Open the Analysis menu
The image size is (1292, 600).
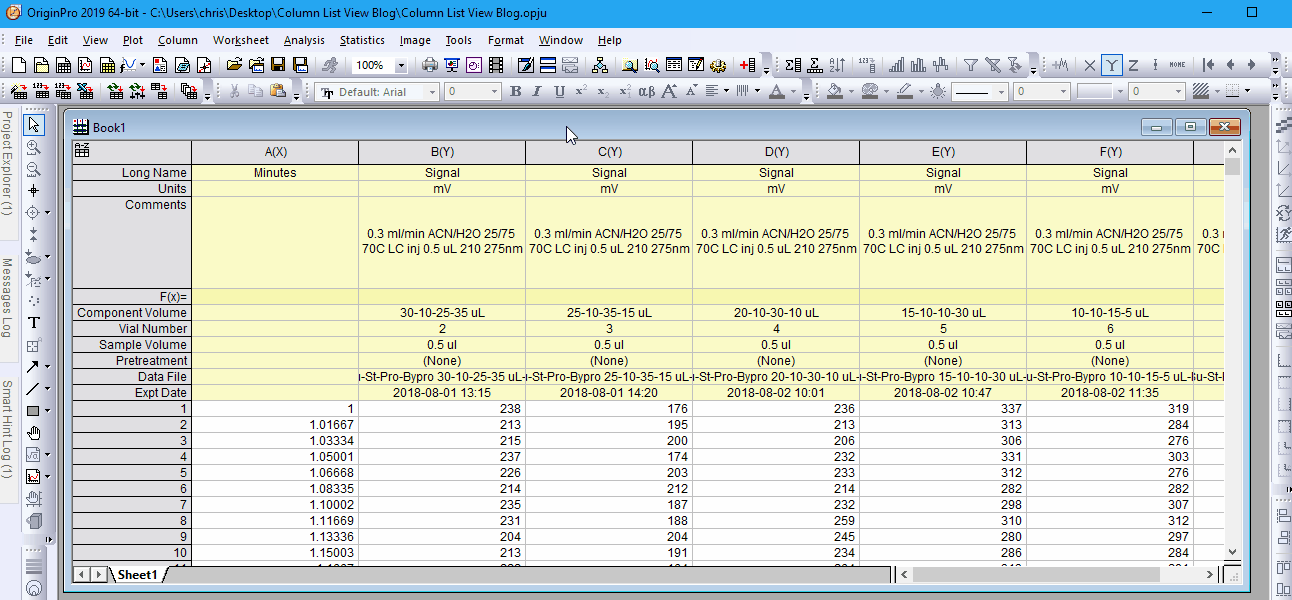(x=304, y=40)
